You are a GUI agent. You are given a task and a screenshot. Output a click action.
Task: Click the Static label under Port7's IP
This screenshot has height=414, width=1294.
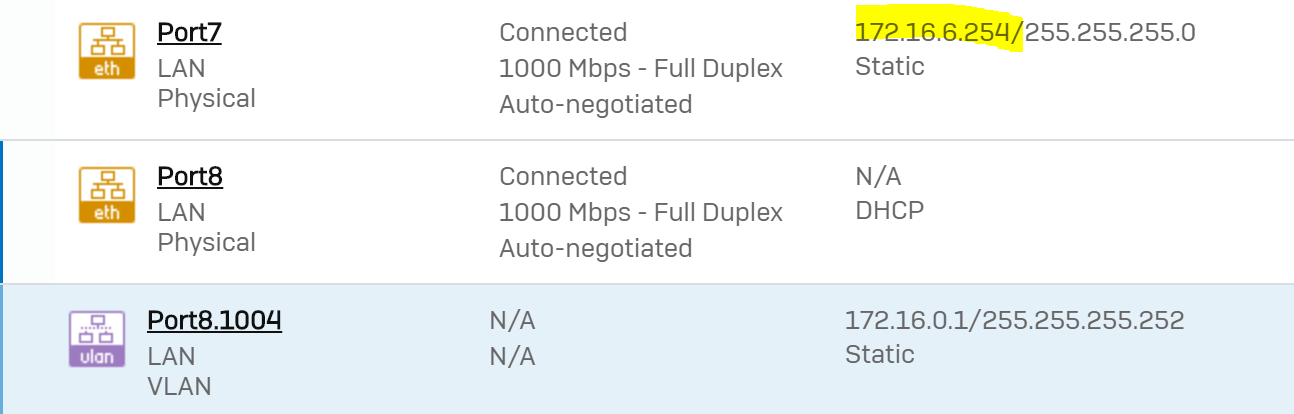coord(889,67)
